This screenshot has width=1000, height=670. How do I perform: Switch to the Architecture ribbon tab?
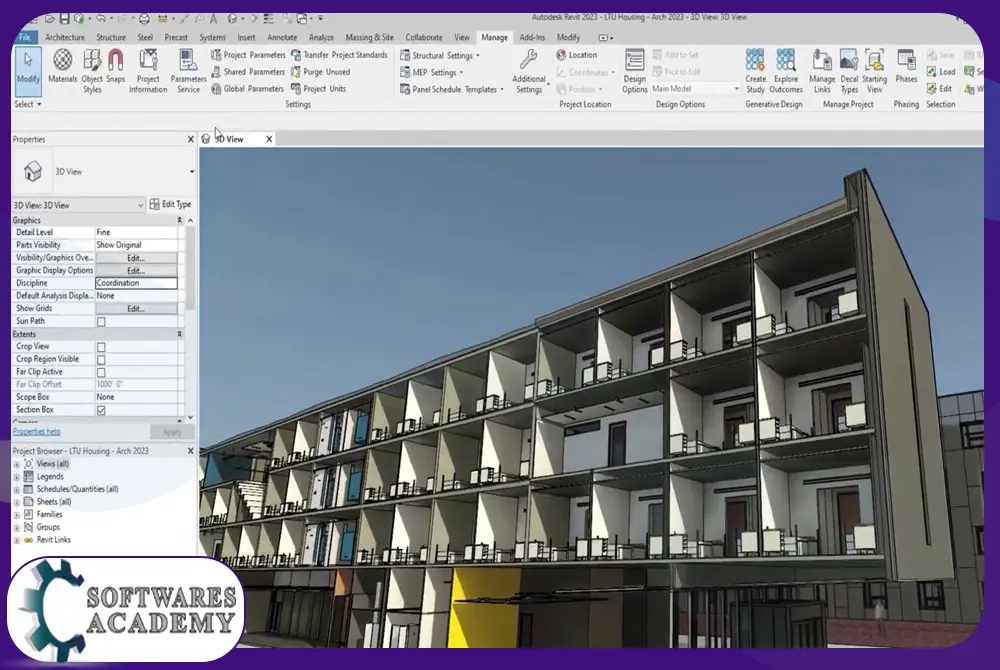[65, 38]
